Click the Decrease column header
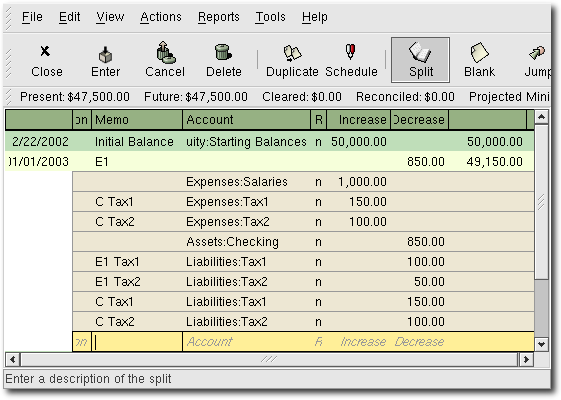The height and width of the screenshot is (400, 561). coord(419,119)
